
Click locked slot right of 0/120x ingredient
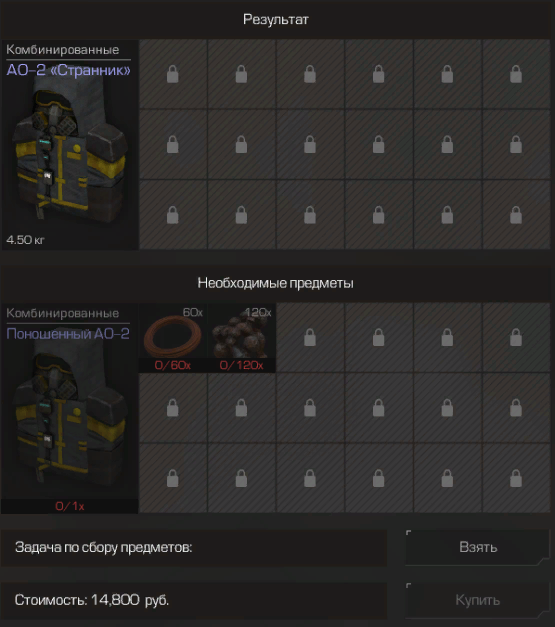310,337
